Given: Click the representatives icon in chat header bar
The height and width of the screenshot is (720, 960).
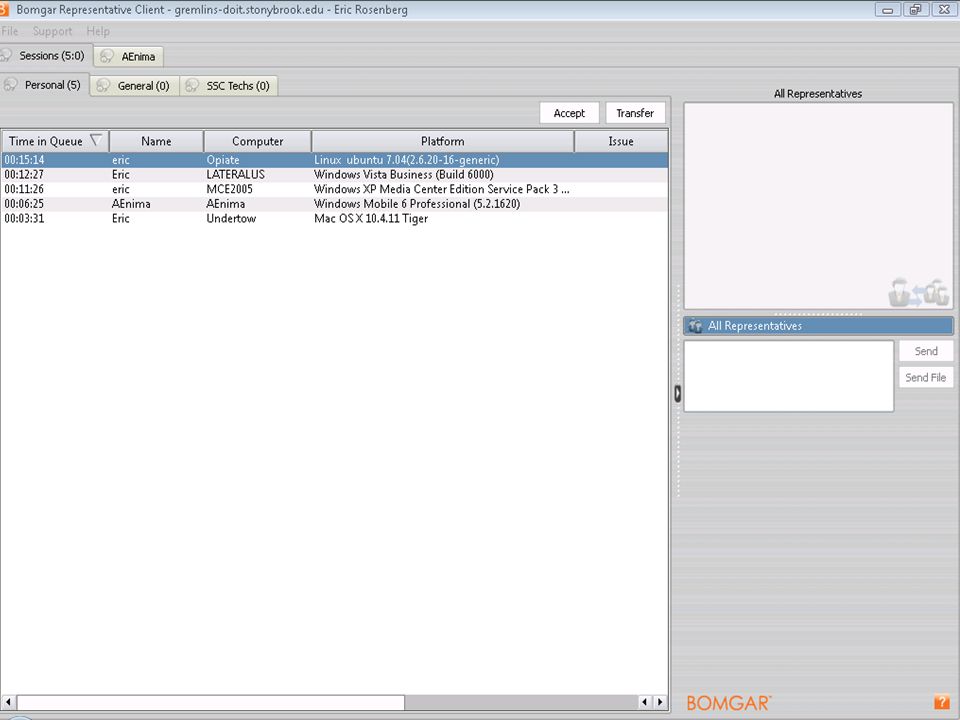Looking at the screenshot, I should point(695,326).
